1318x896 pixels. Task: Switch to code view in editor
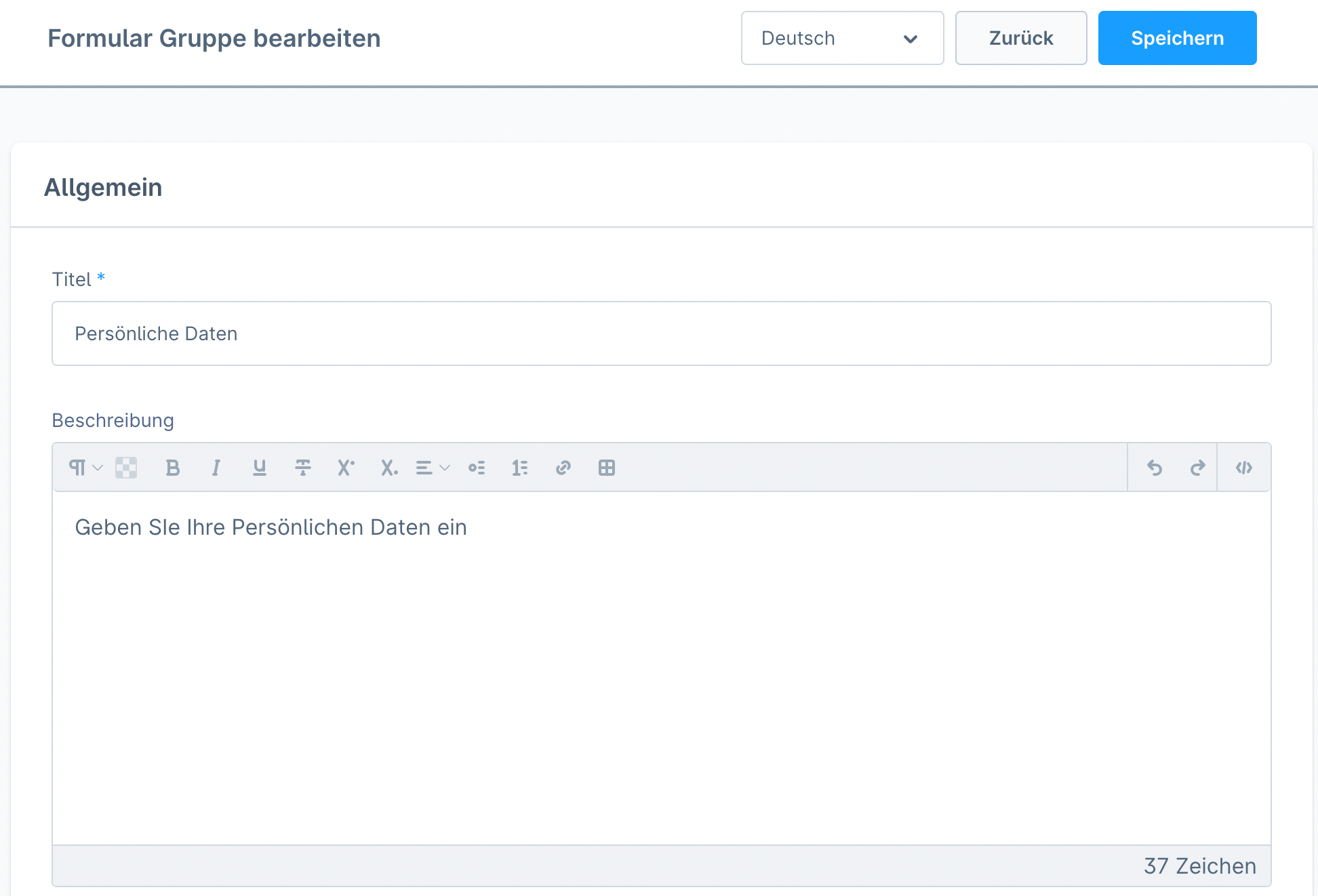(1244, 468)
